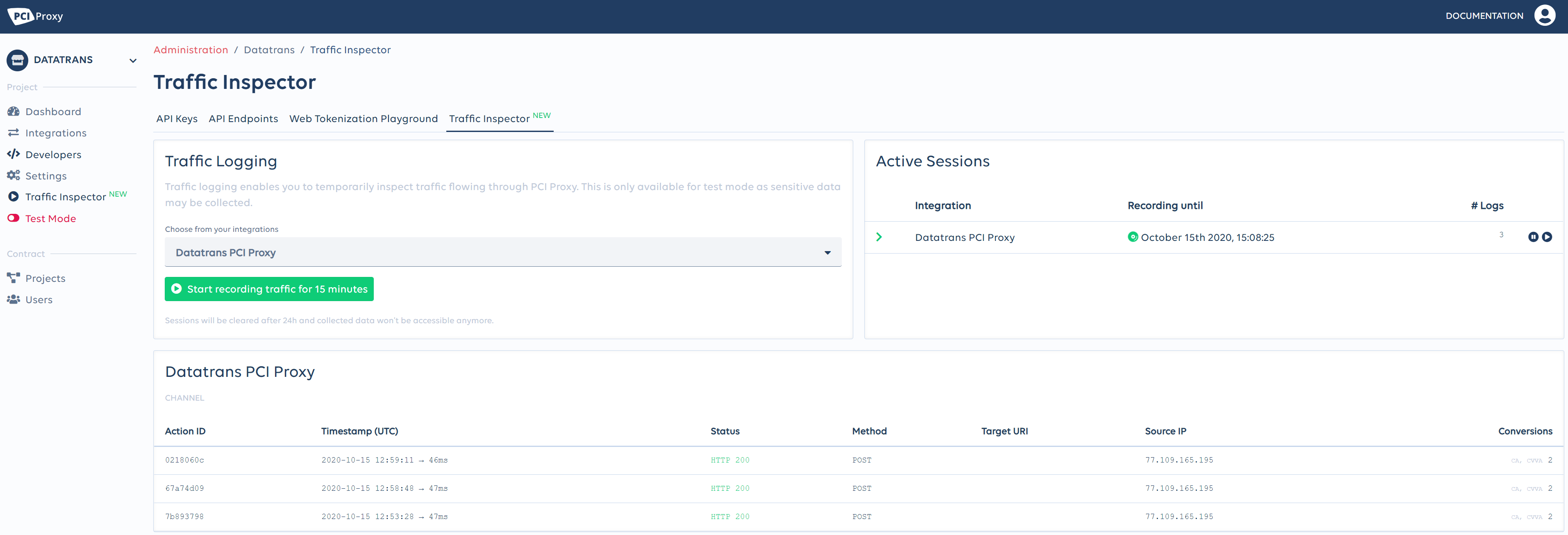Click the Timestamp (UTC) column header
The image size is (1568, 535).
[359, 431]
